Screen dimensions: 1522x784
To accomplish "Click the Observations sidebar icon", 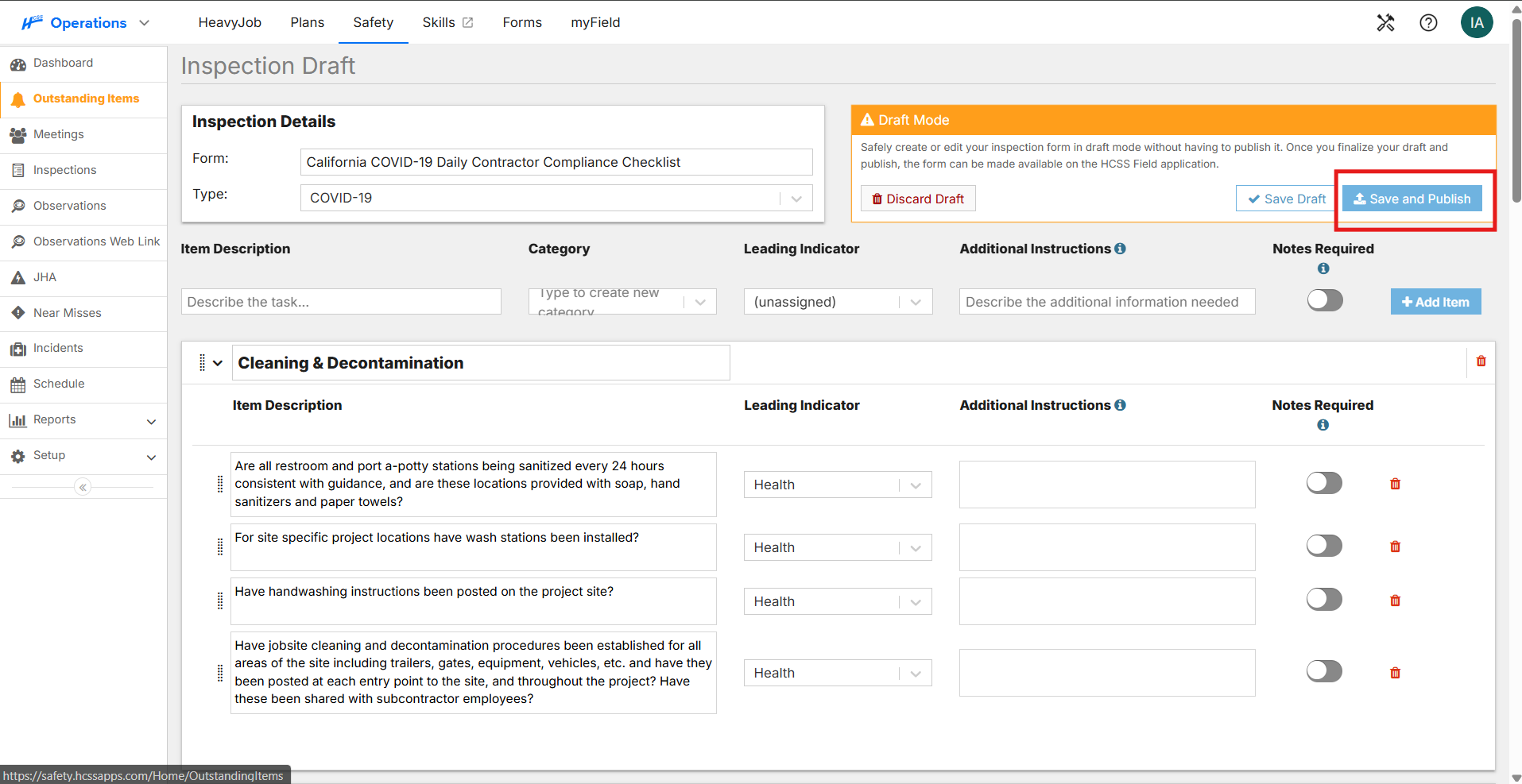I will 17,206.
